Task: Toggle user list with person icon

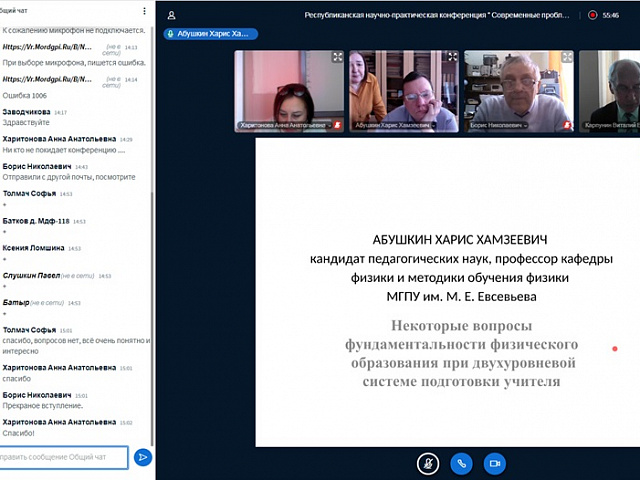Action: click(x=172, y=15)
